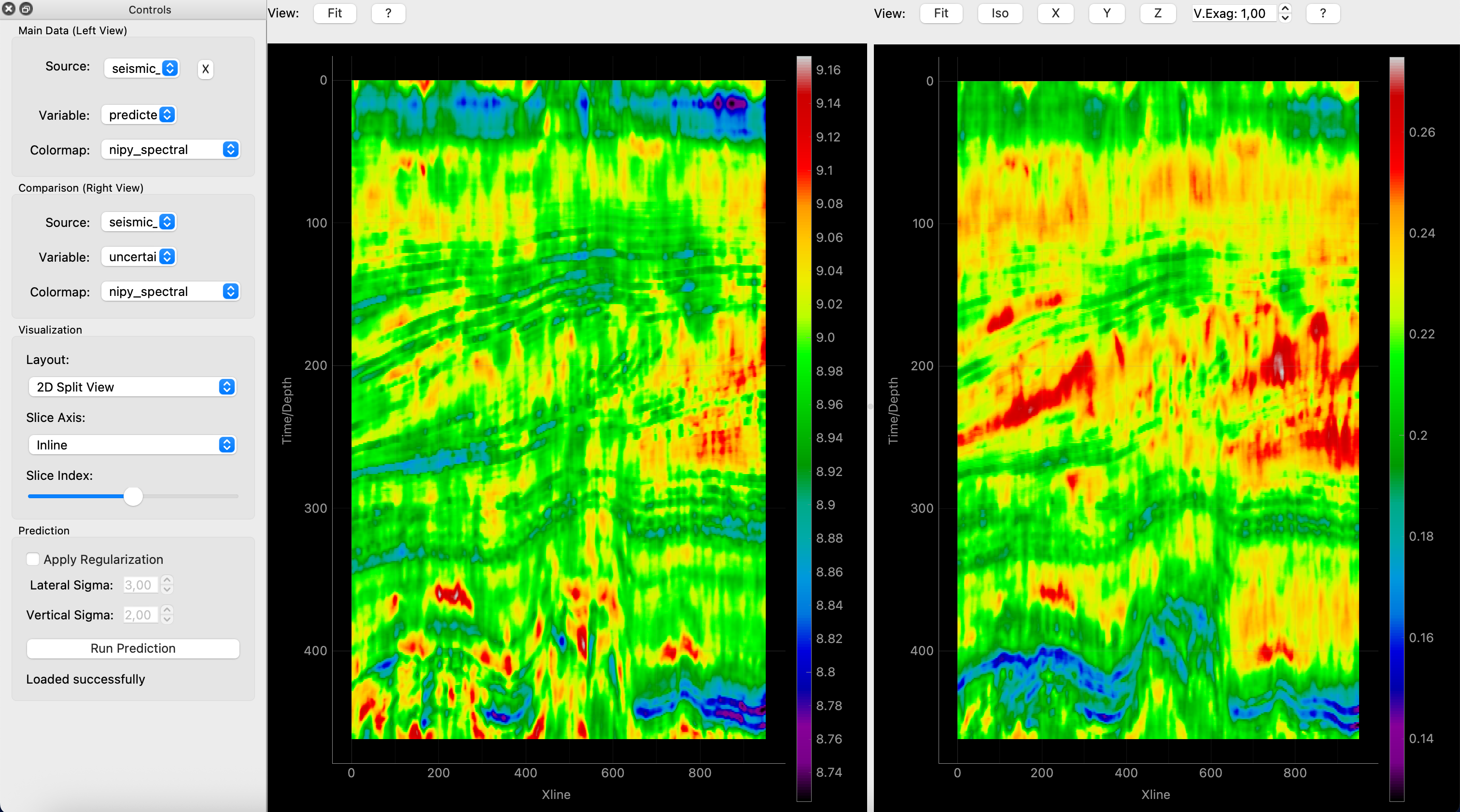Click the left view help question mark
The image size is (1460, 812).
(x=388, y=13)
